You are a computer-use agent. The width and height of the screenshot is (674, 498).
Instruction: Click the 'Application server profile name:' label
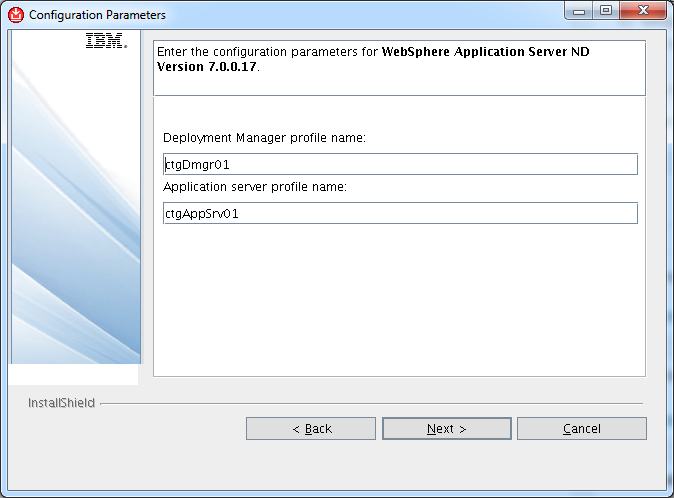[x=255, y=187]
